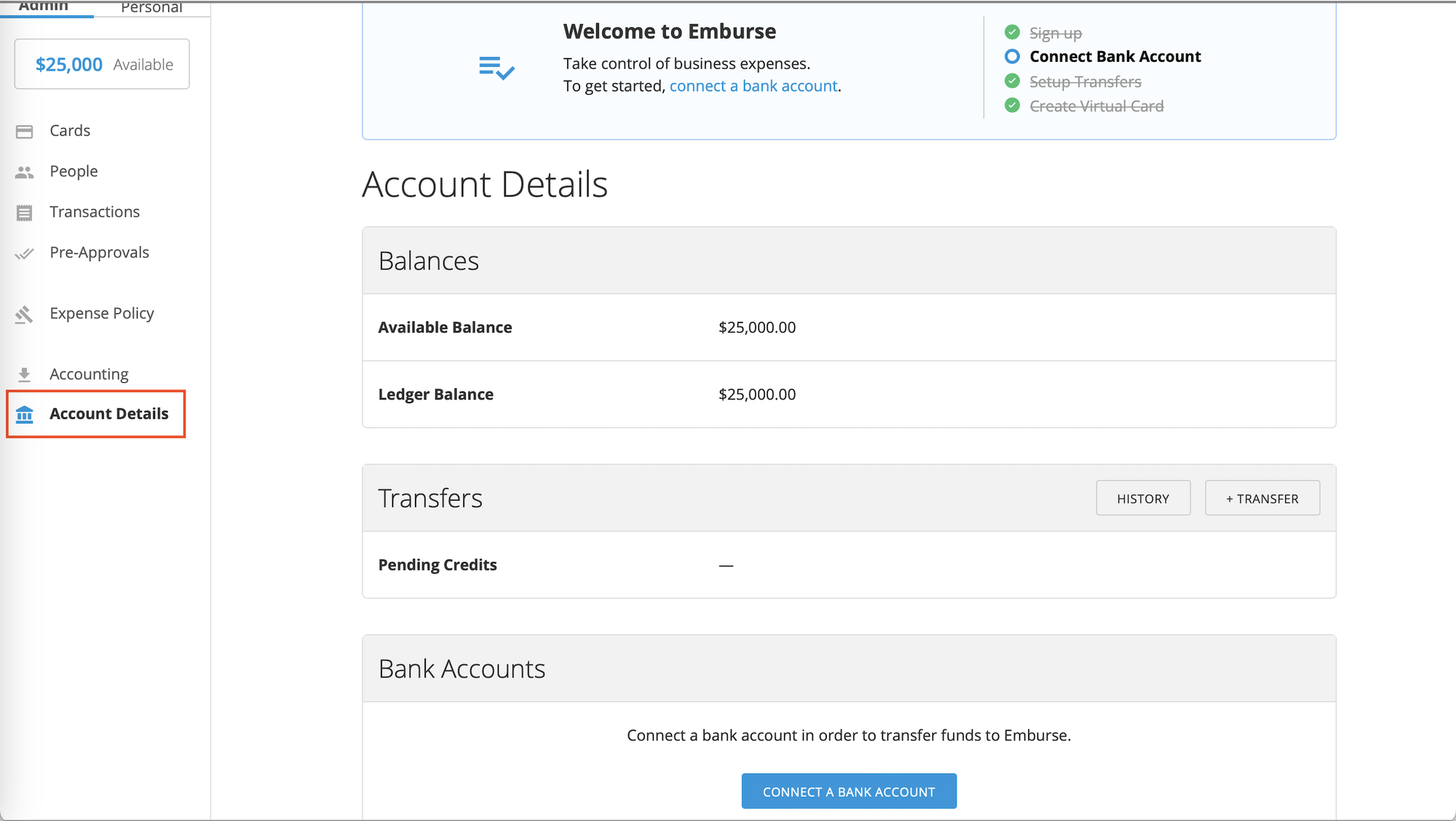Click the Sign up completed checkmark
The height and width of the screenshot is (821, 1456).
[1012, 32]
